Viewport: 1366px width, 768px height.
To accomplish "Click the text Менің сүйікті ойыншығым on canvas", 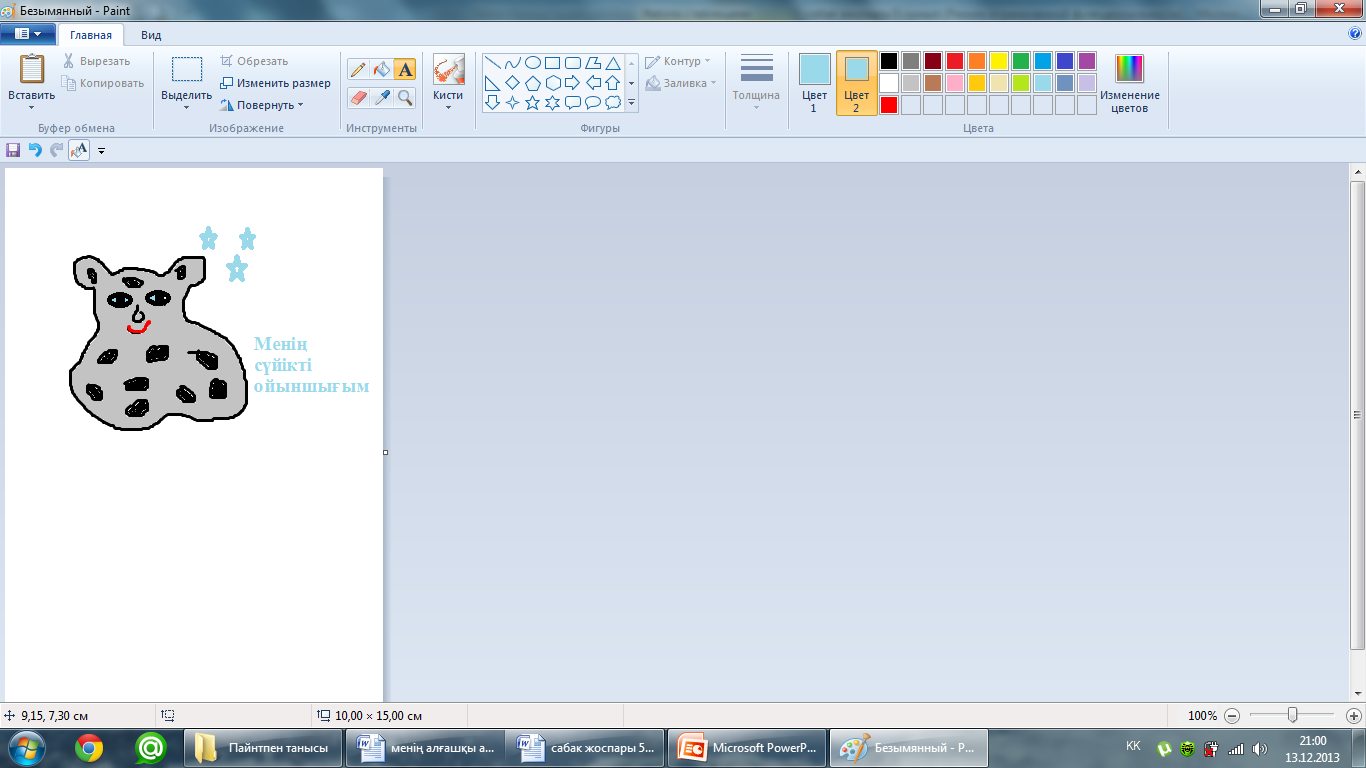I will [311, 365].
